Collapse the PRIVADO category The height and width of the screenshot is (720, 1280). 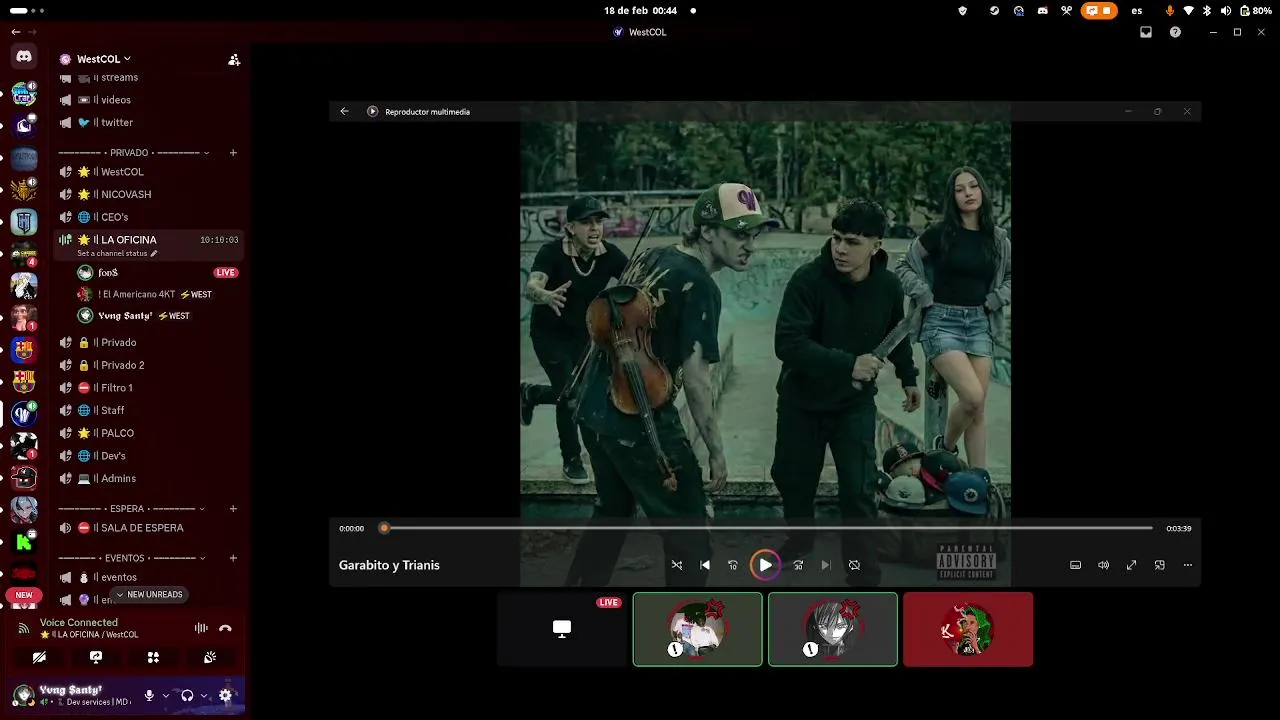click(x=134, y=153)
